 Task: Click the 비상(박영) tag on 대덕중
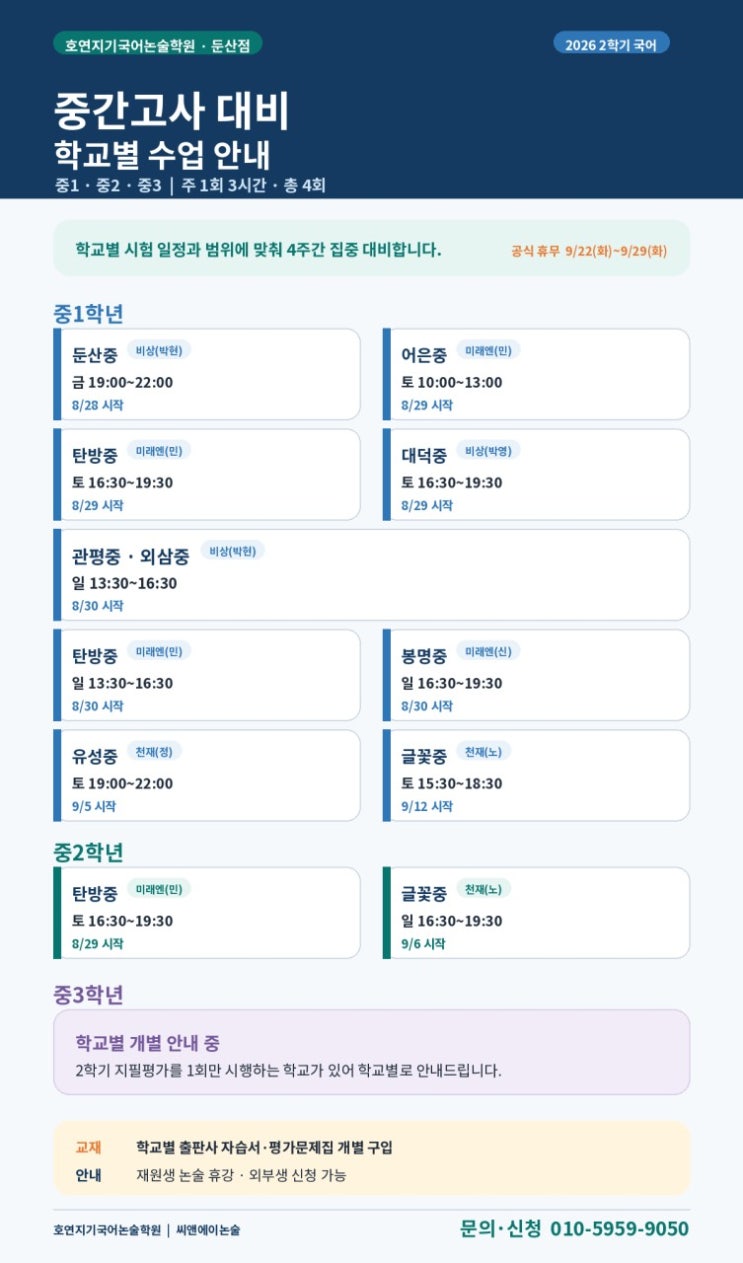point(488,451)
